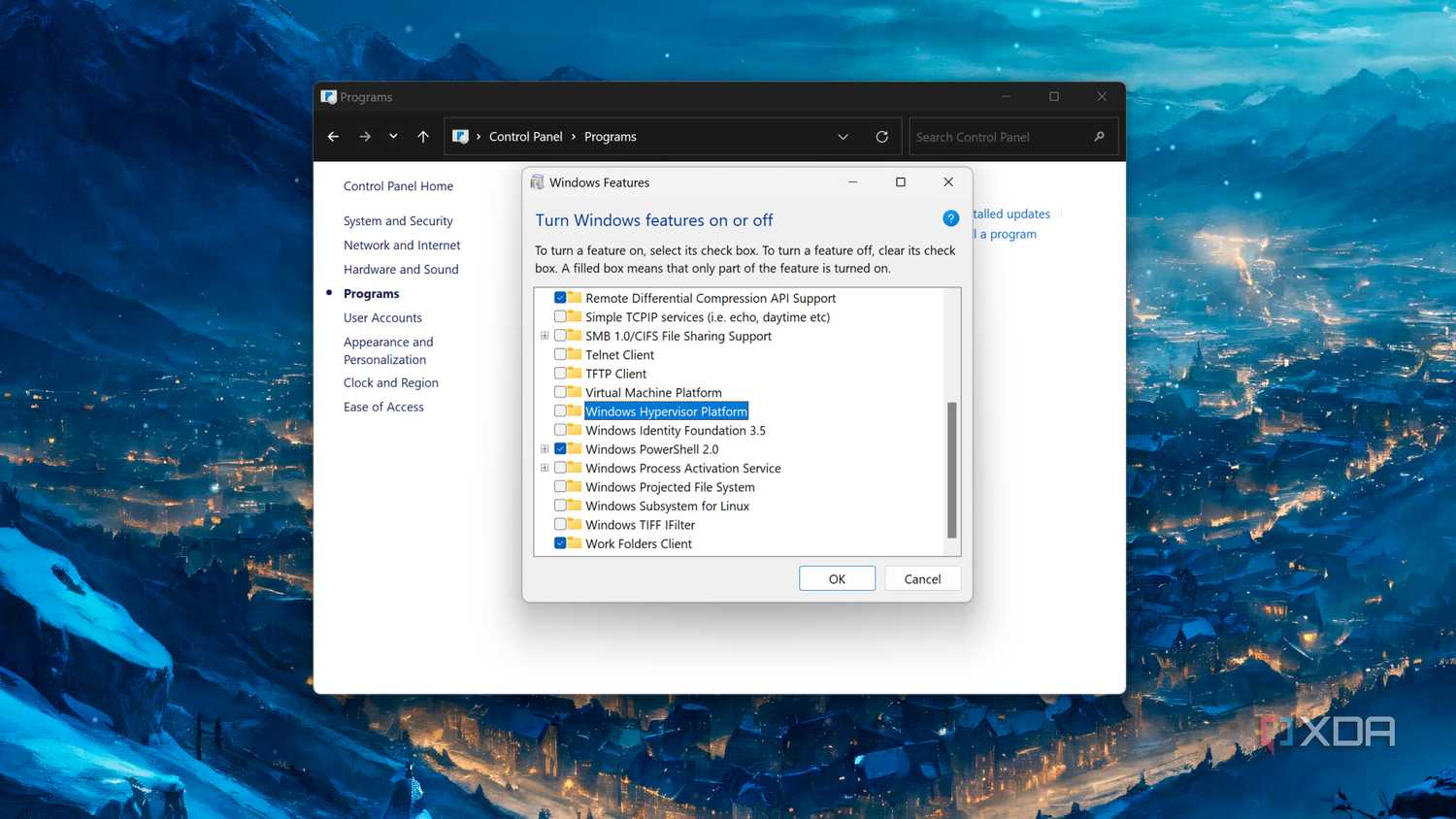Open Appearance and Personalization category

tap(388, 350)
